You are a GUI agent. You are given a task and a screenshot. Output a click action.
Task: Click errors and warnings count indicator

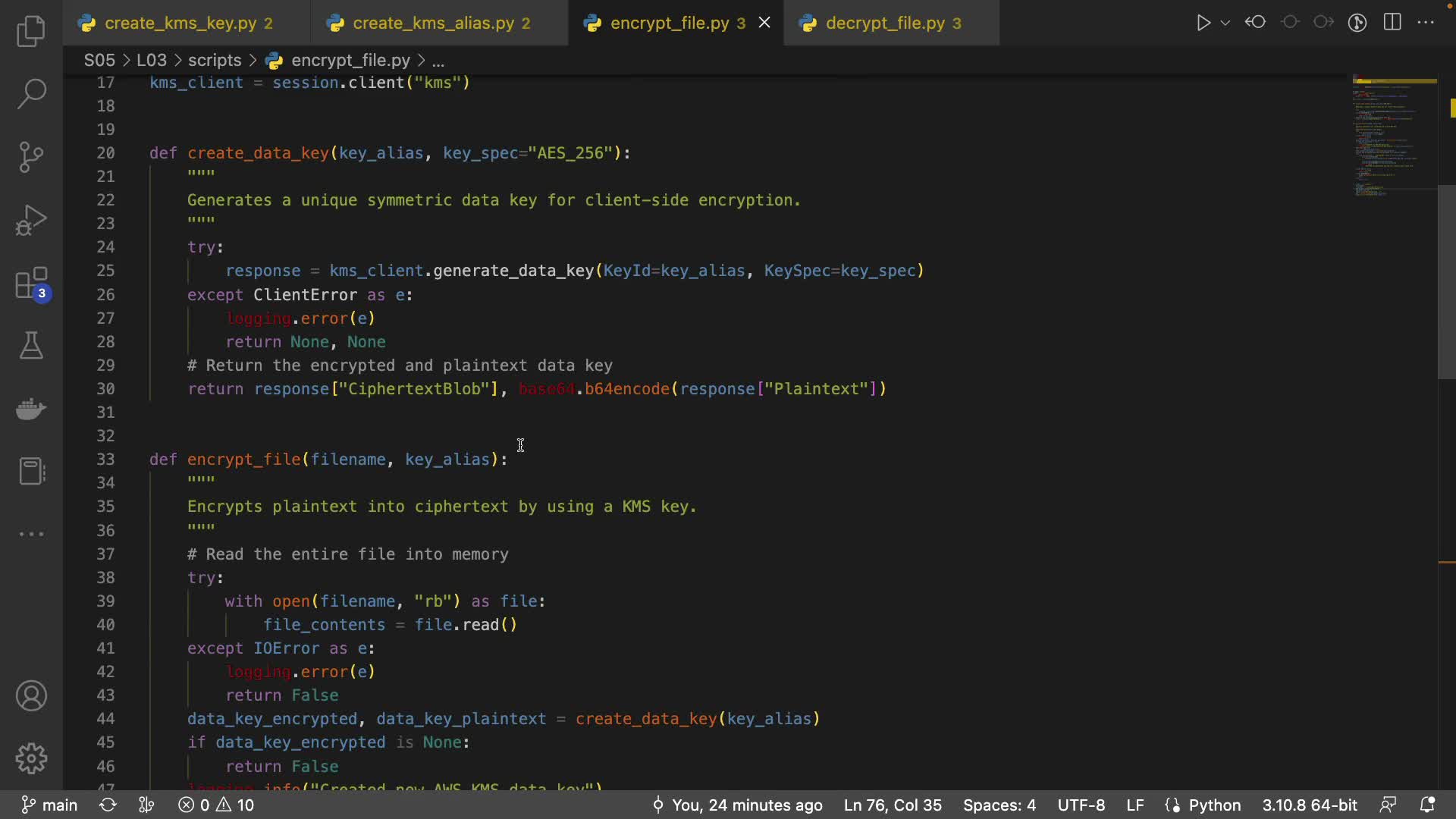point(217,805)
